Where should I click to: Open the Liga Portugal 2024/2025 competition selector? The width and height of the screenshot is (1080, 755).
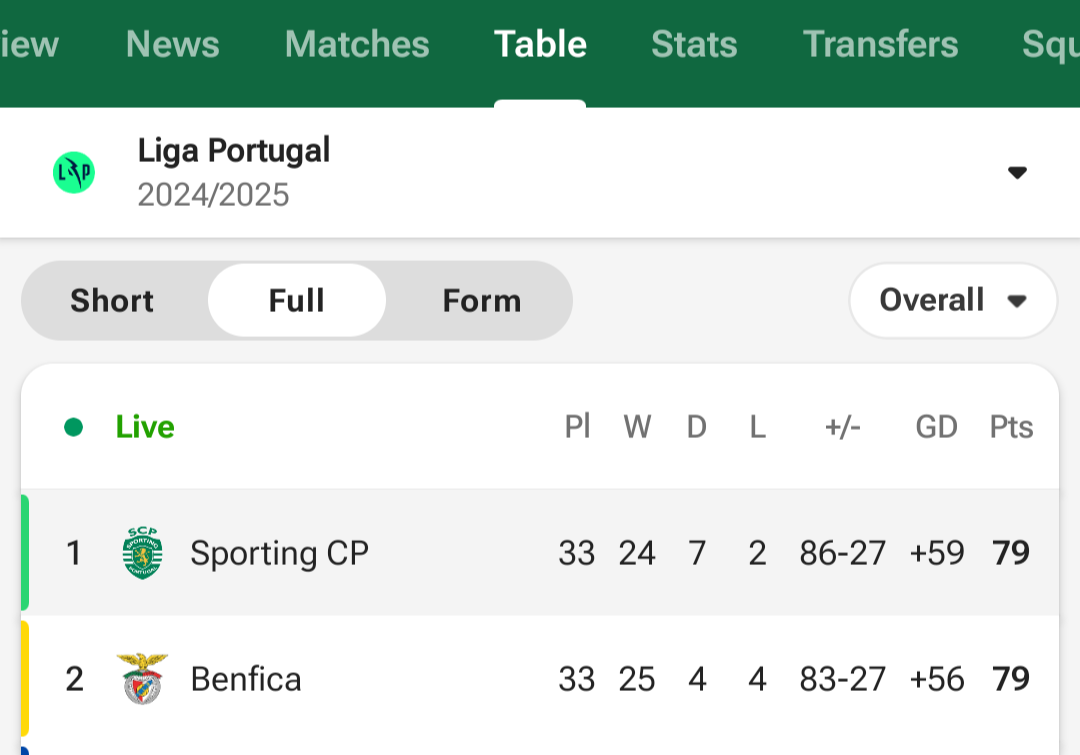540,172
